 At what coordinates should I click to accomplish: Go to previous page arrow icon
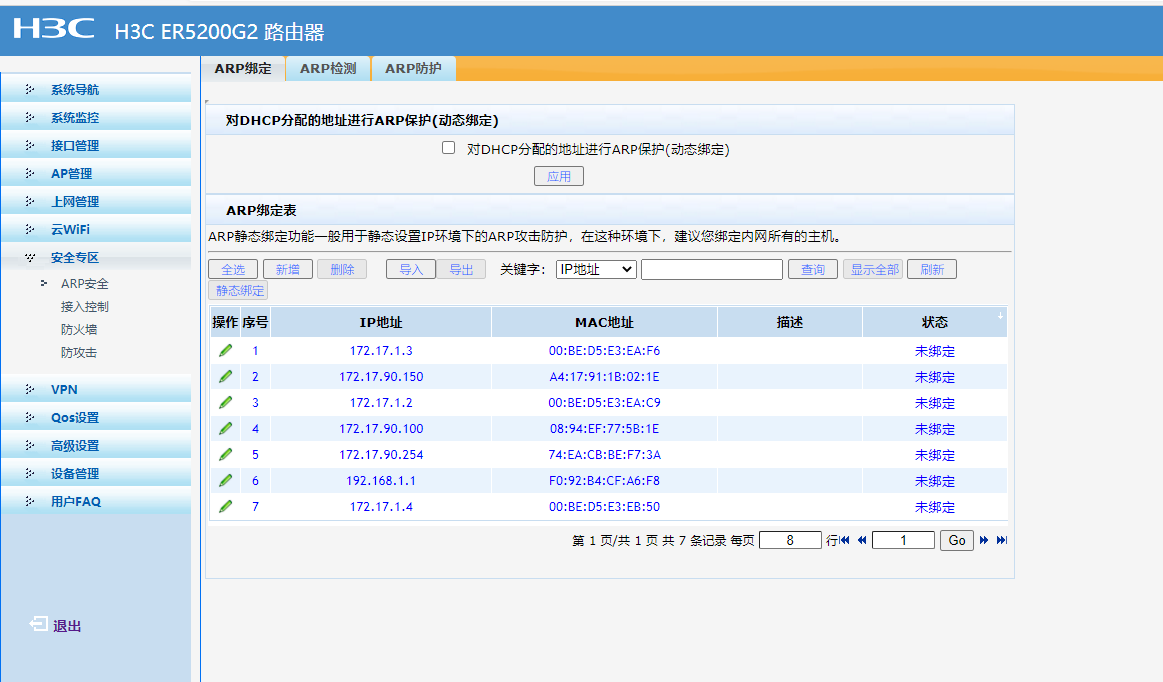click(862, 540)
